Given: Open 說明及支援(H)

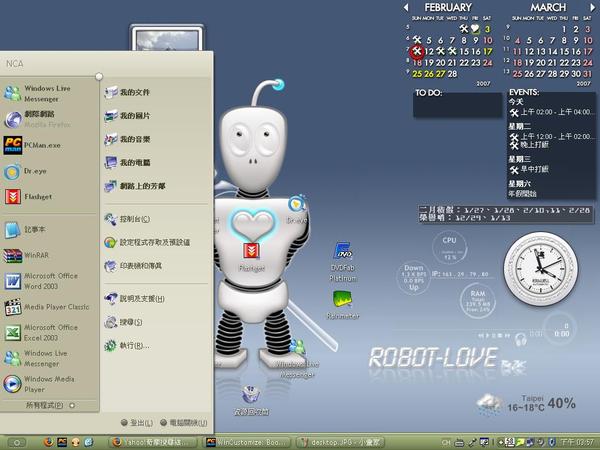Looking at the screenshot, I should pyautogui.click(x=135, y=298).
